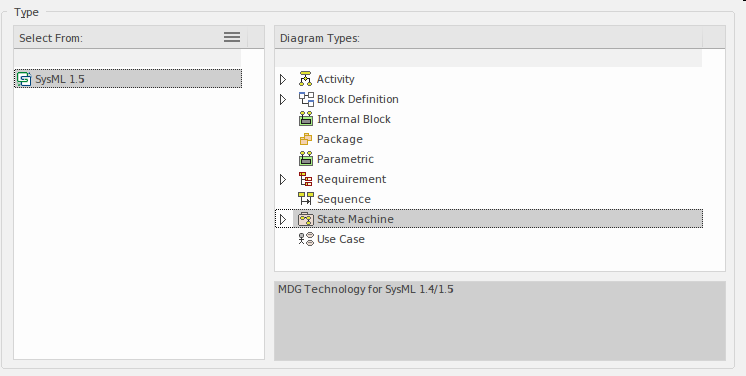
Task: Click the Sequence diagram icon
Action: coord(306,199)
